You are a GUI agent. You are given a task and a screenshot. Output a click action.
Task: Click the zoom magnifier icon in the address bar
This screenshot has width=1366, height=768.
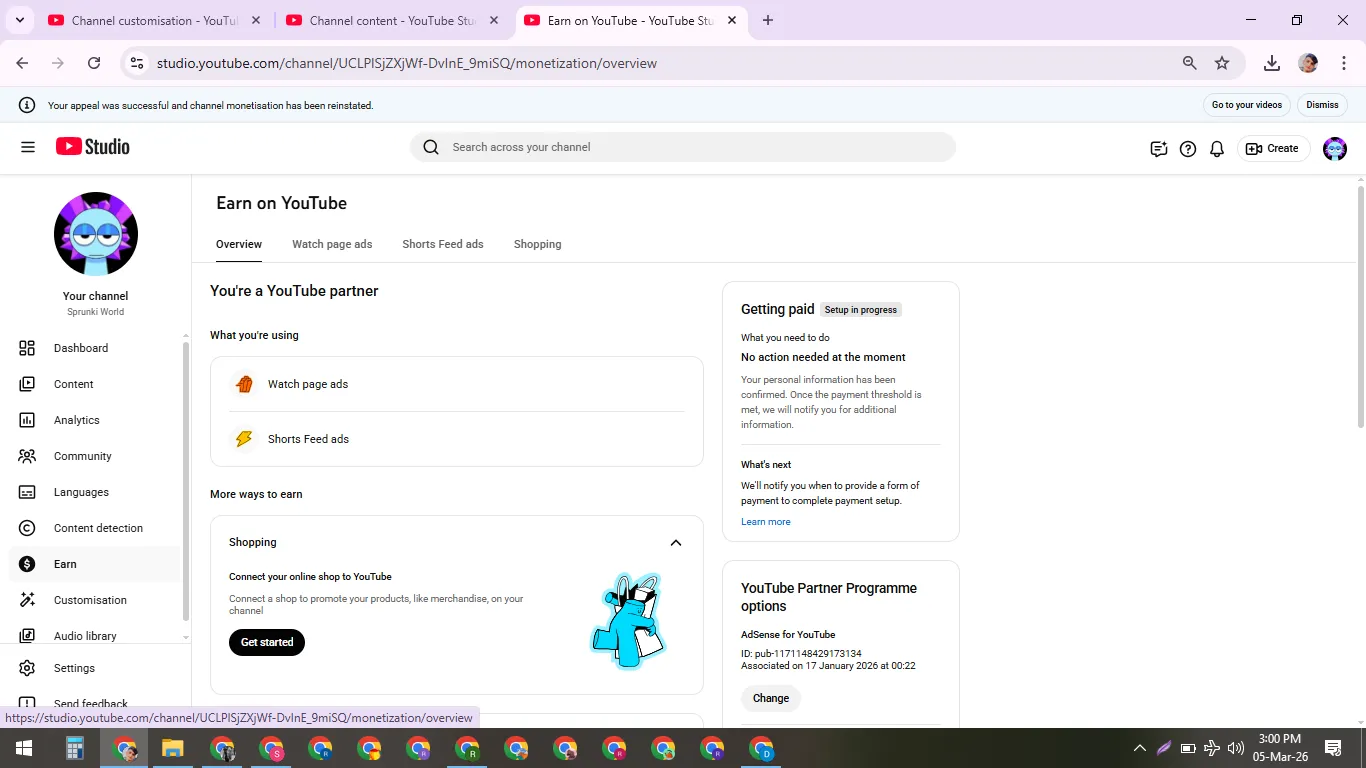pyautogui.click(x=1190, y=63)
